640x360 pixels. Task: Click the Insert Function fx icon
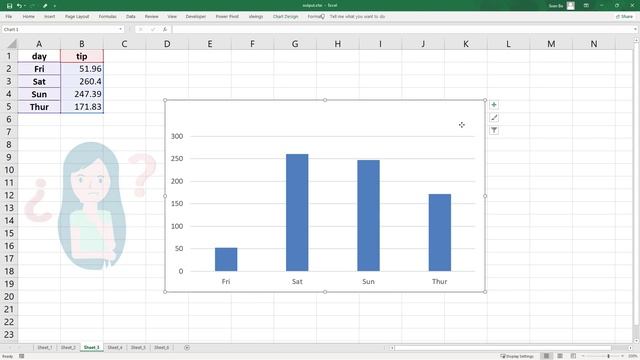(x=165, y=29)
